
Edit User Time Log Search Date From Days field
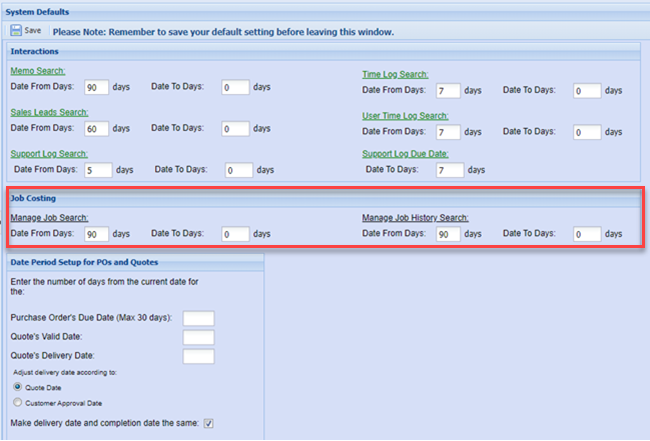tap(448, 132)
